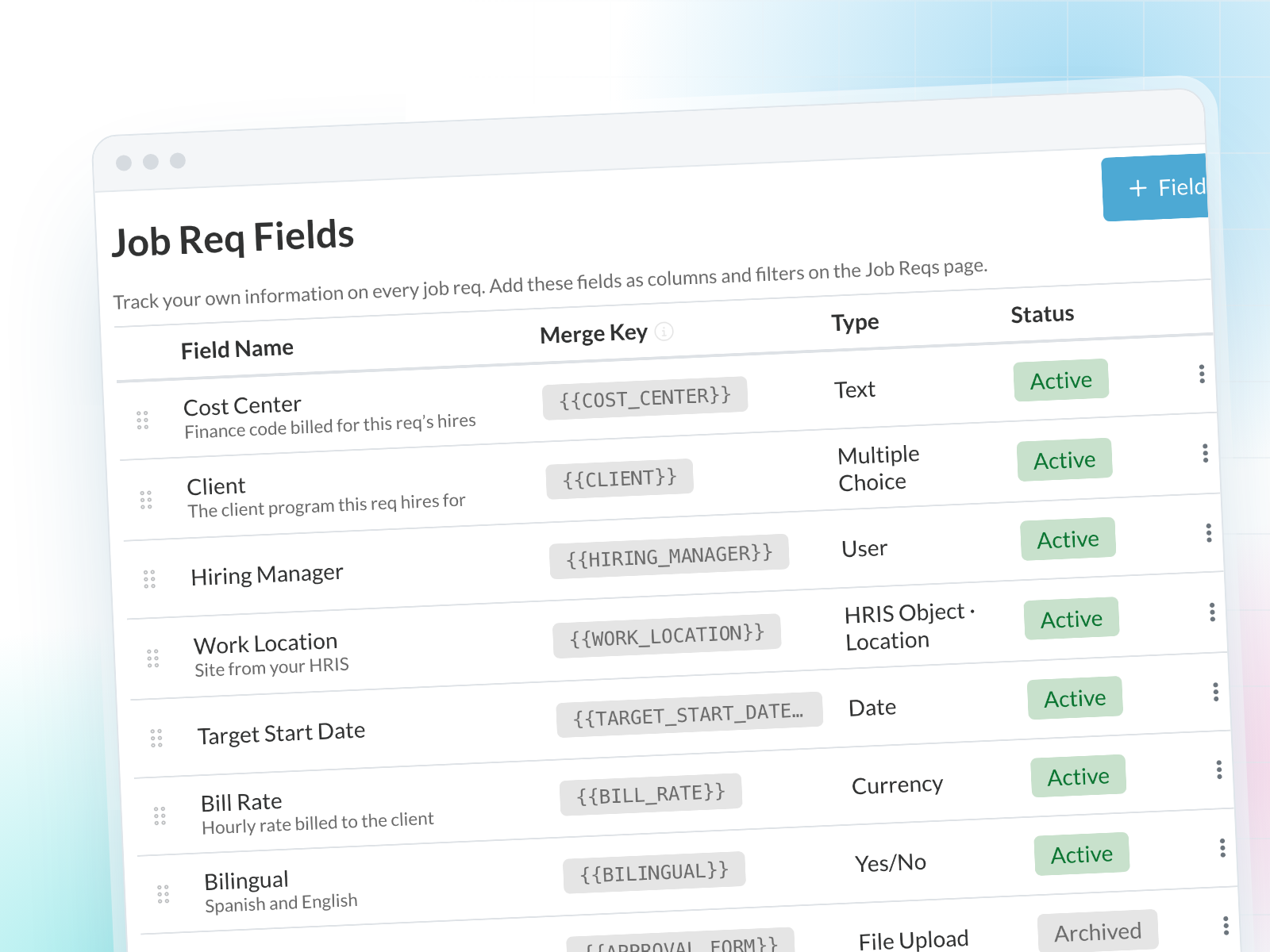Open the Bilingual row kebab menu
Viewport: 1270px width, 952px height.
pyautogui.click(x=1222, y=848)
